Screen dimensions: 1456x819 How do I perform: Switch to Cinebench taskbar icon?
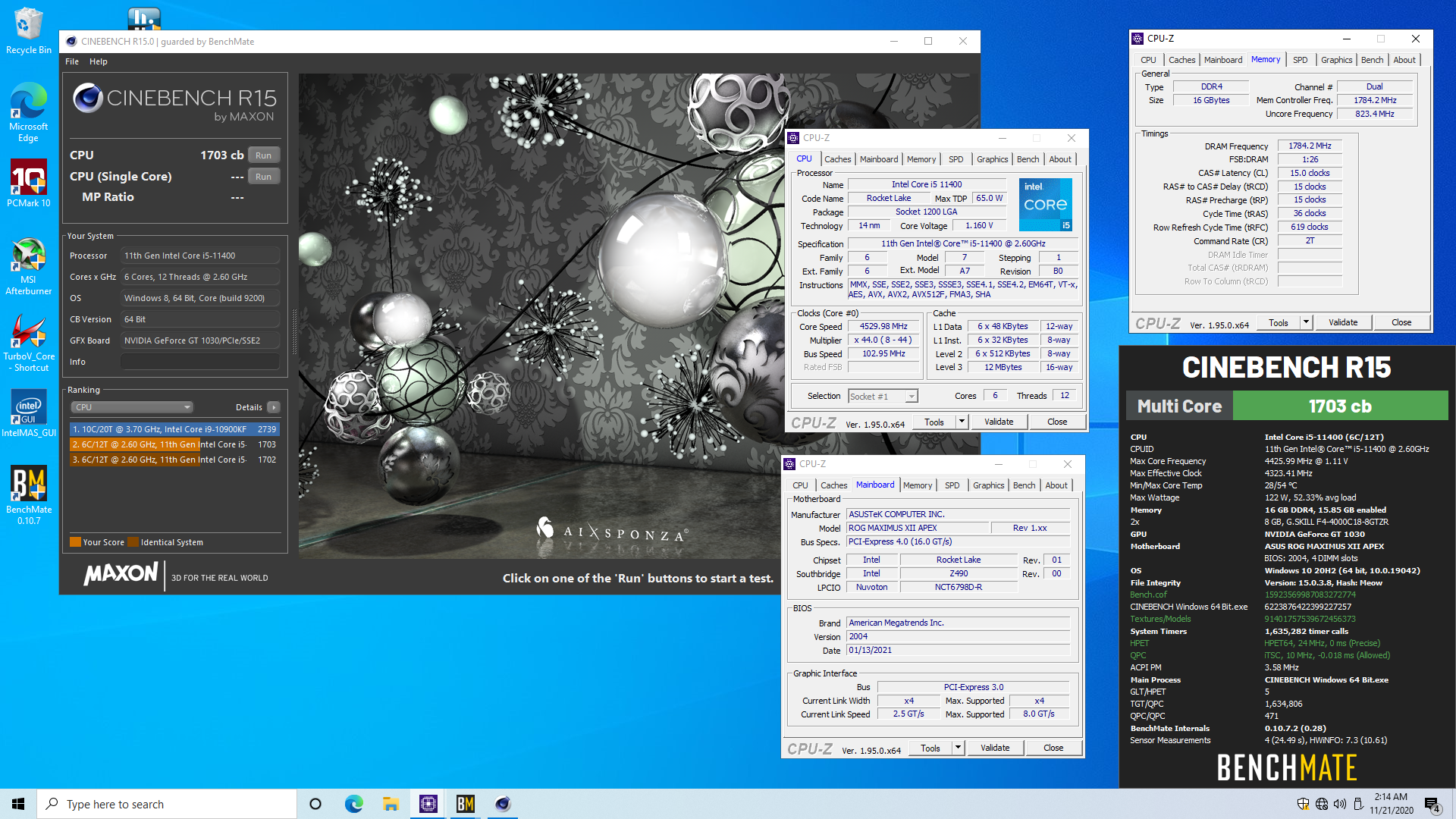(503, 804)
